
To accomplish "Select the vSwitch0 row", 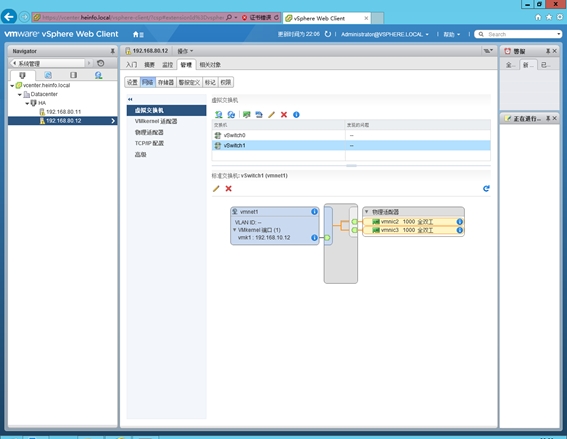I will click(351, 135).
